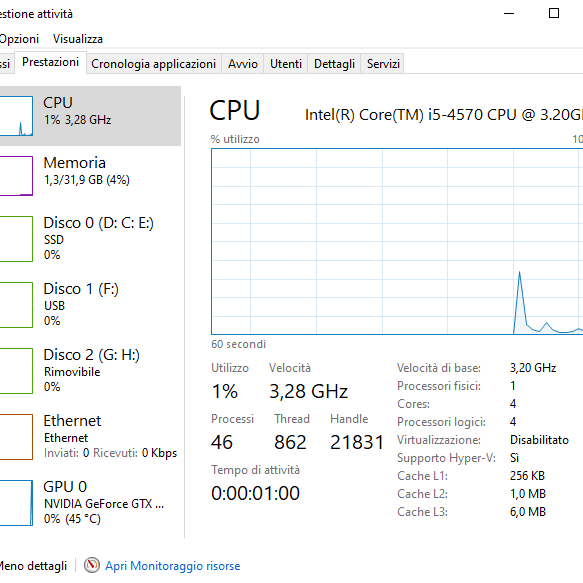The width and height of the screenshot is (583, 583).
Task: Open the Opzioni menu
Action: pos(19,39)
